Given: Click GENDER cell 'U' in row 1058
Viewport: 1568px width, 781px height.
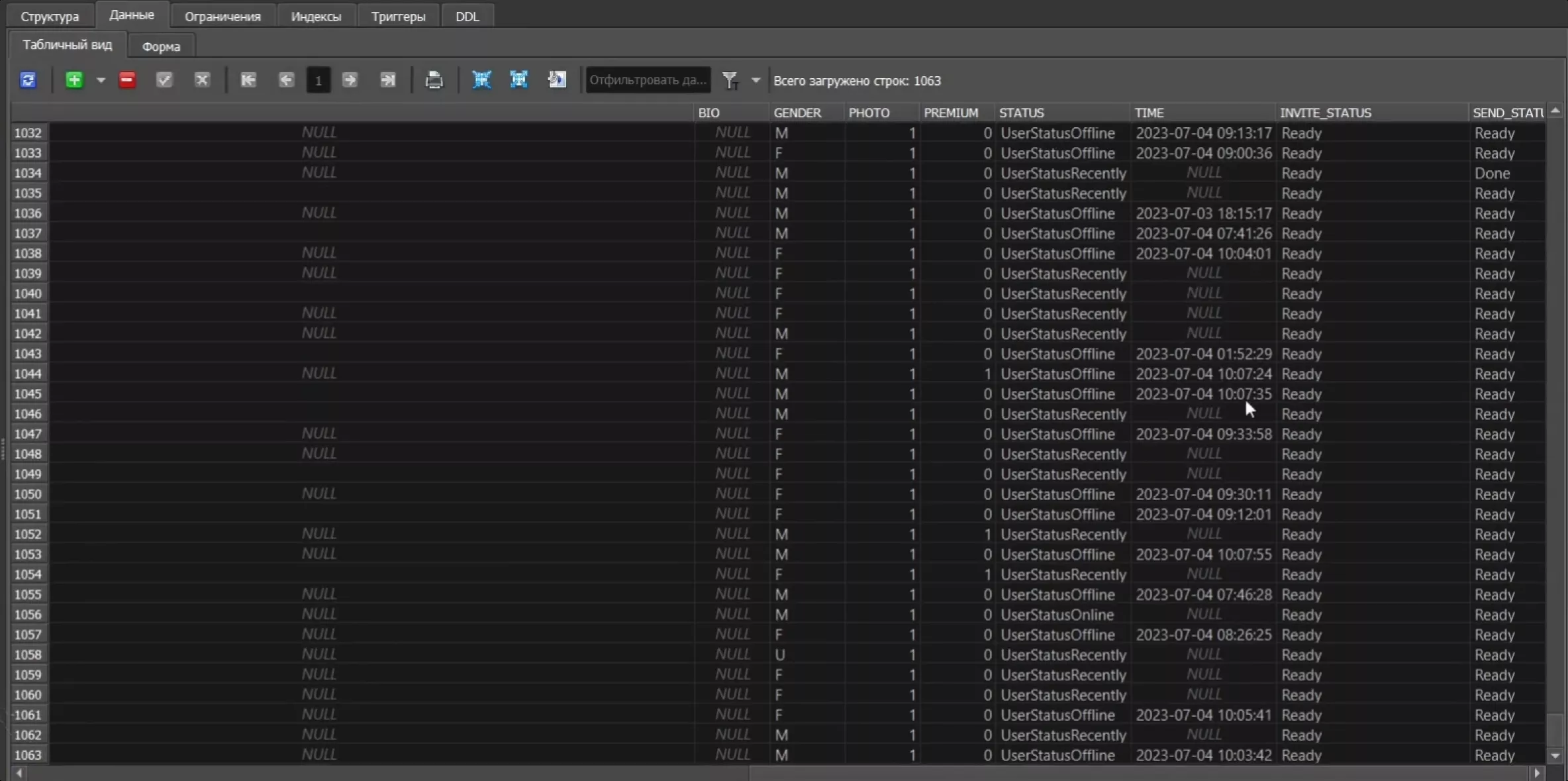Looking at the screenshot, I should [807, 654].
